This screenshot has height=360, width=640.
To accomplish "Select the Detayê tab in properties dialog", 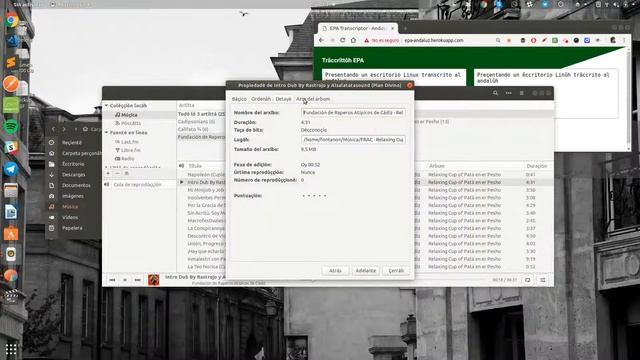I will click(283, 99).
